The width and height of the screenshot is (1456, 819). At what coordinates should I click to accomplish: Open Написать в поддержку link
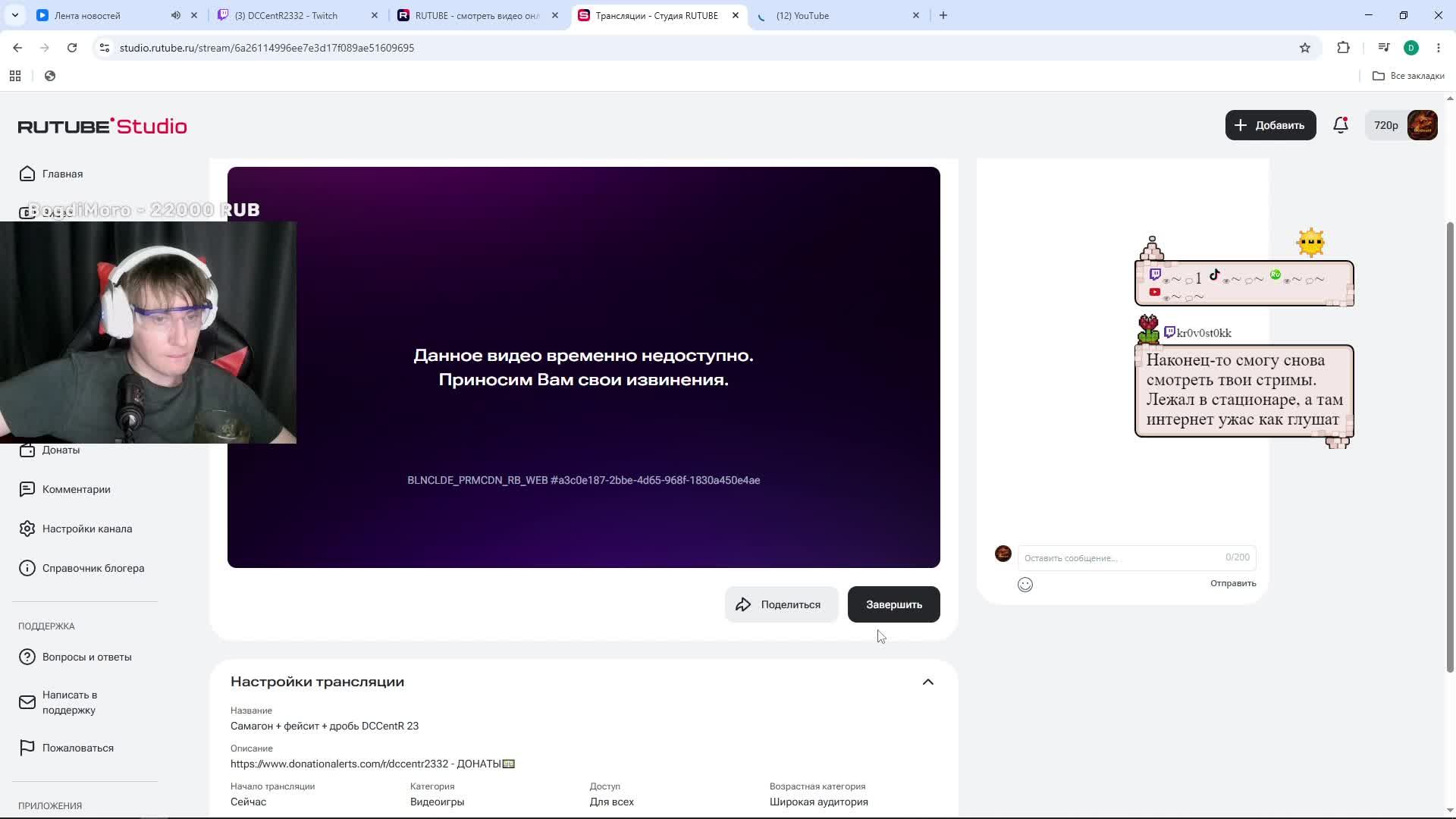(x=70, y=702)
